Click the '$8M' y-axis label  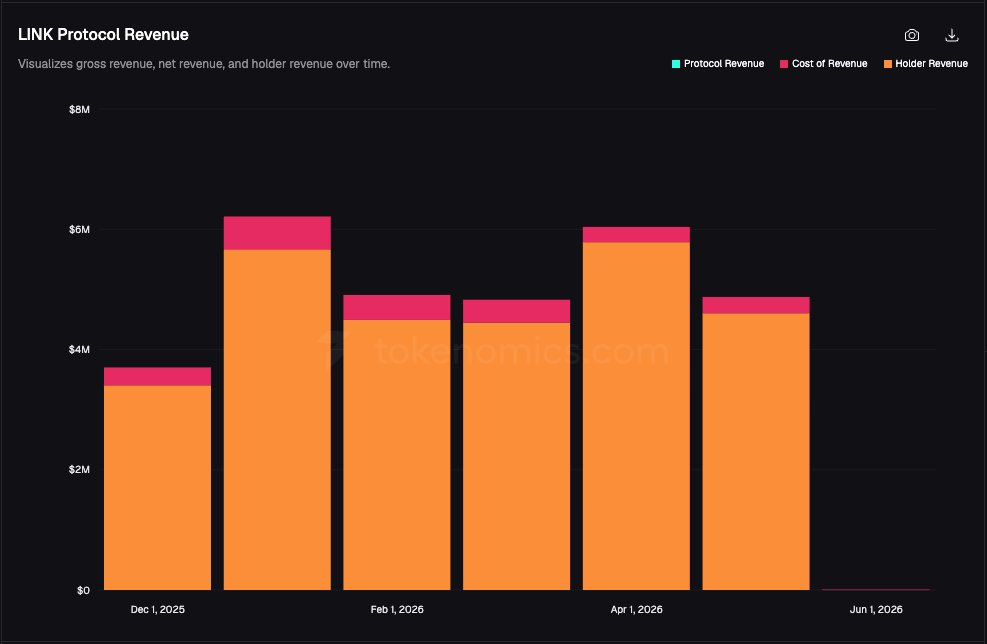79,110
